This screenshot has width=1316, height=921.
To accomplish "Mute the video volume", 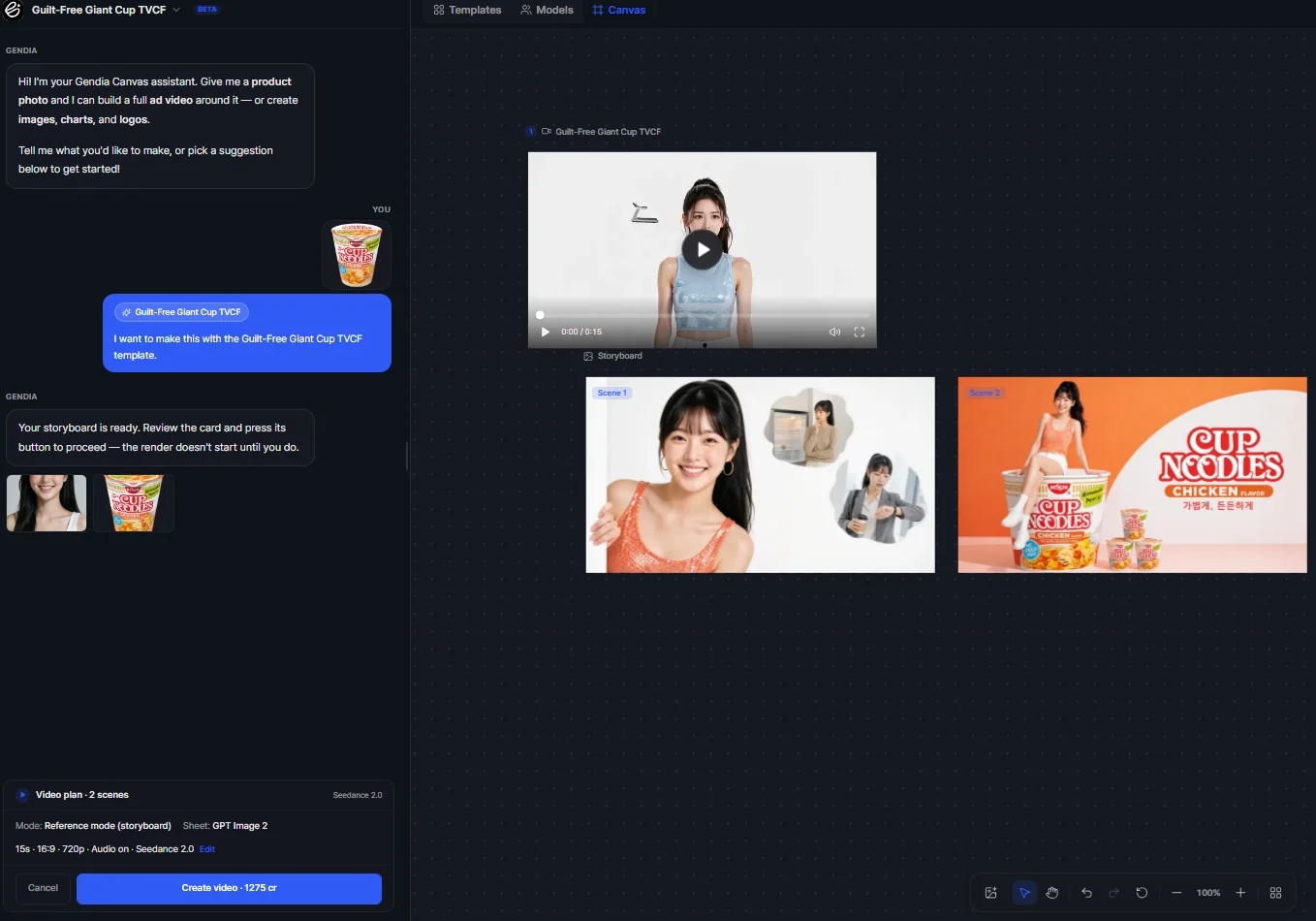I will [834, 332].
